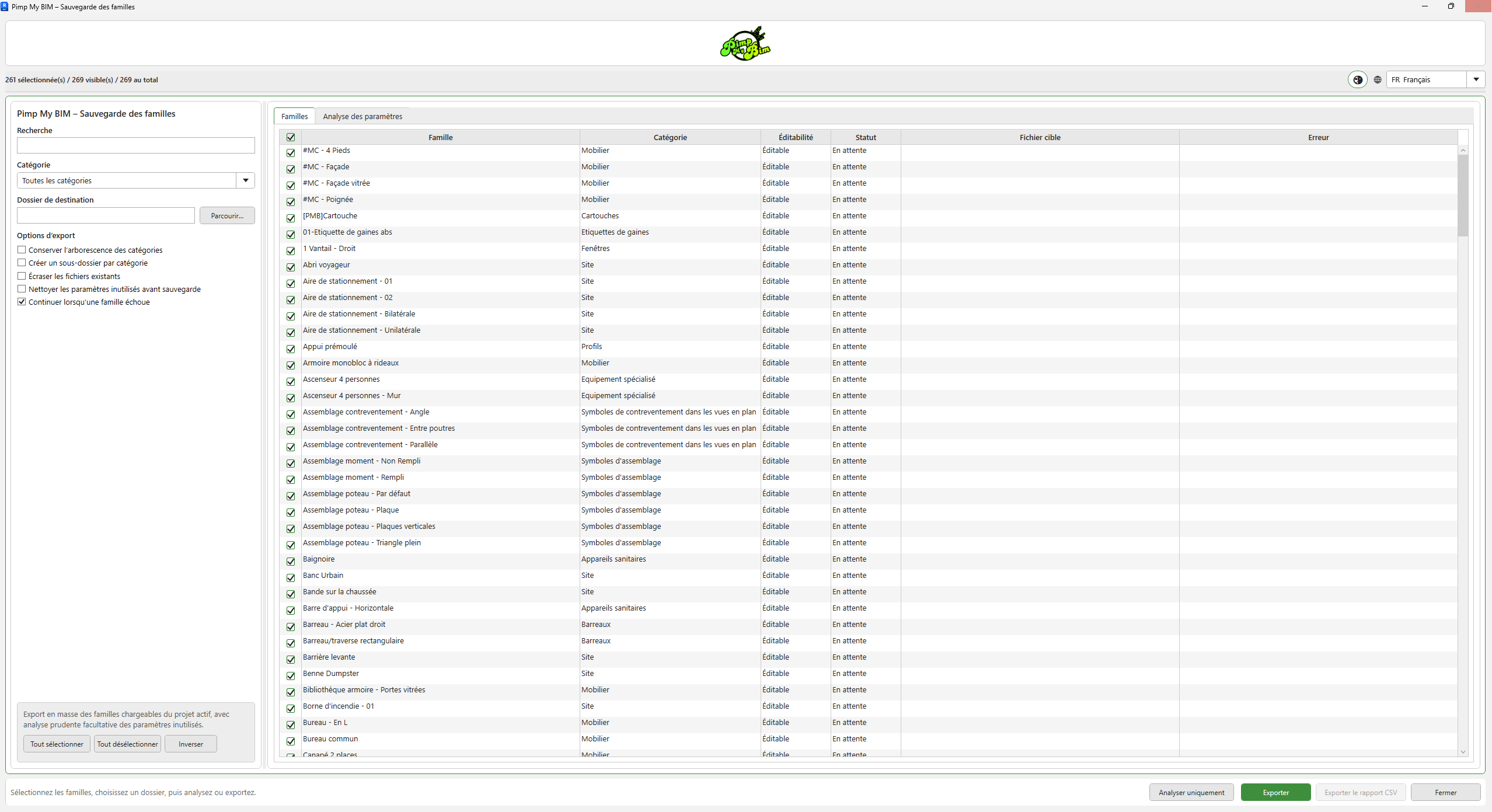Click Analyser uniquement button
The image size is (1492, 812).
tap(1191, 793)
